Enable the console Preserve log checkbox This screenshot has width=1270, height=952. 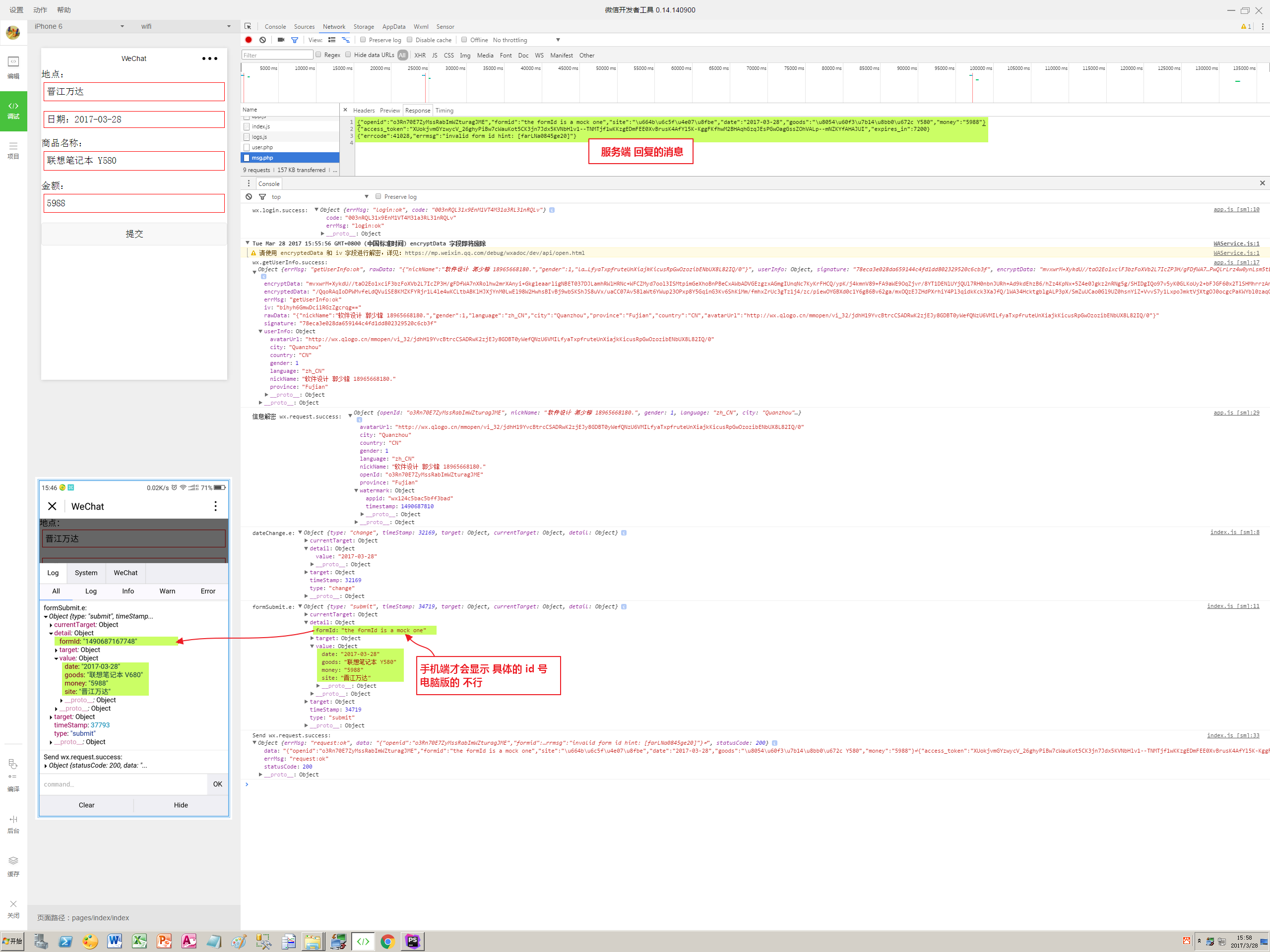(379, 196)
